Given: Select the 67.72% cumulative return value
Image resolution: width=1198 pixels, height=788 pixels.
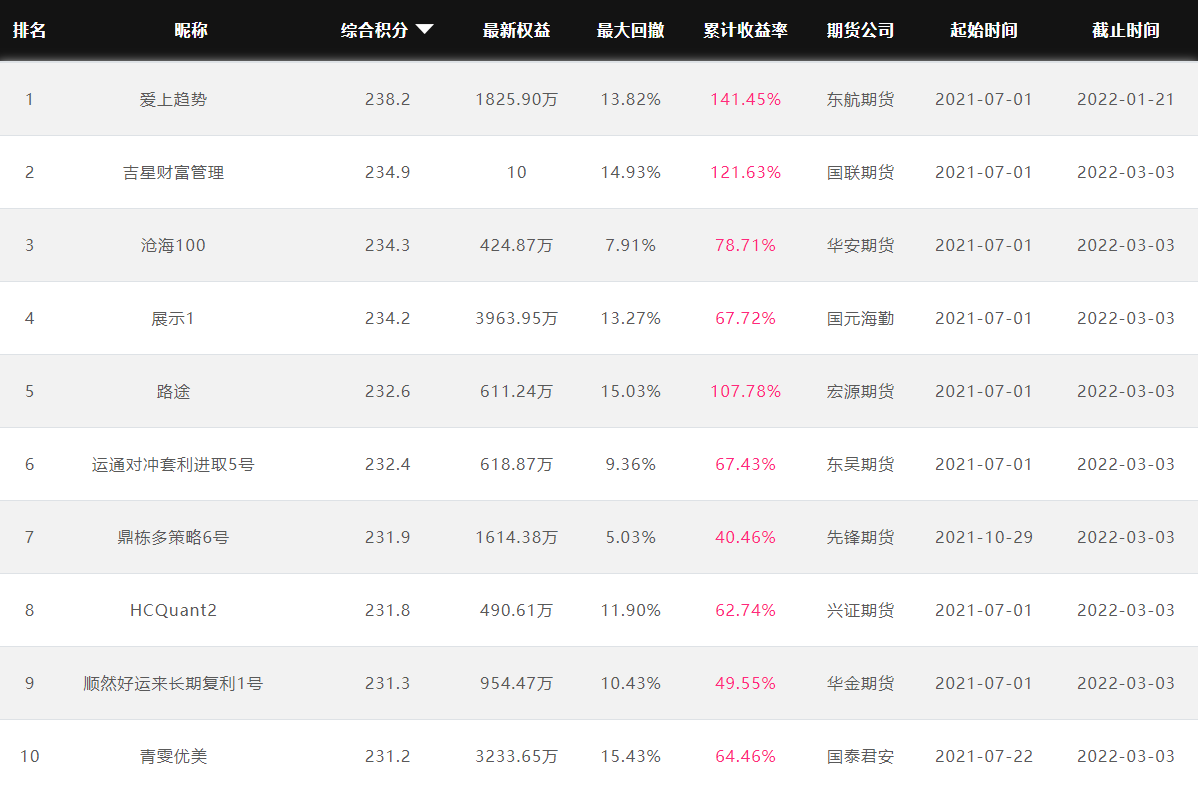Looking at the screenshot, I should [746, 319].
